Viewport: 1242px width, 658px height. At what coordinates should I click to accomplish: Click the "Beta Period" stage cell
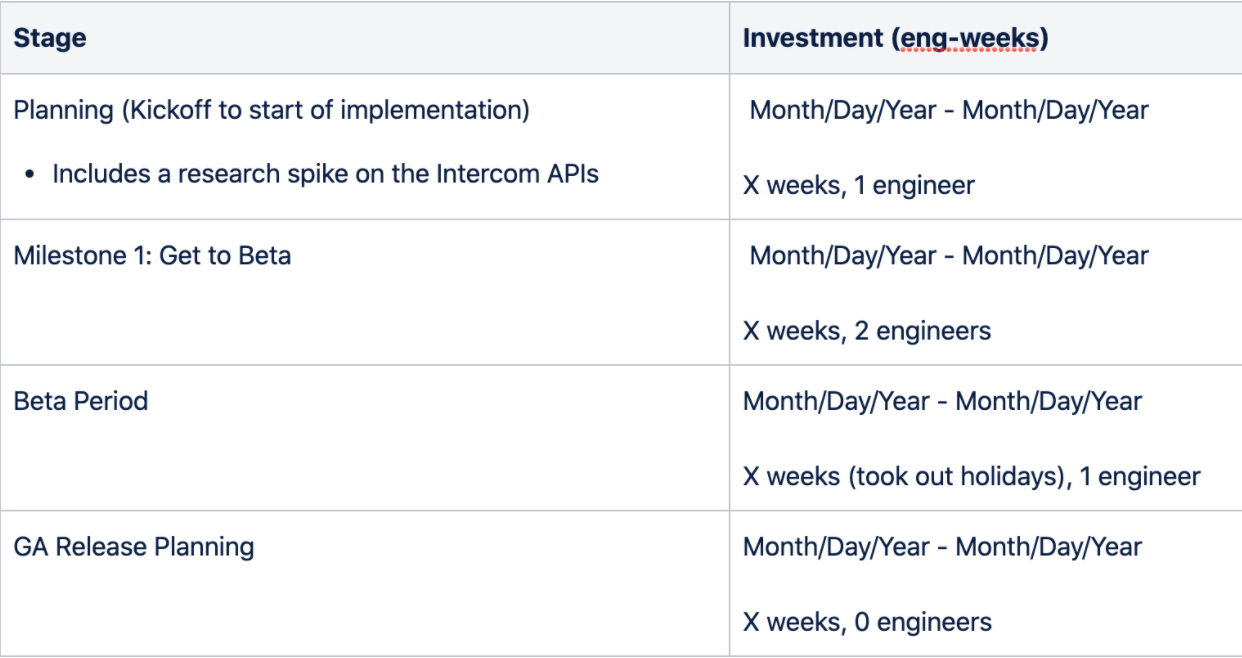[80, 401]
